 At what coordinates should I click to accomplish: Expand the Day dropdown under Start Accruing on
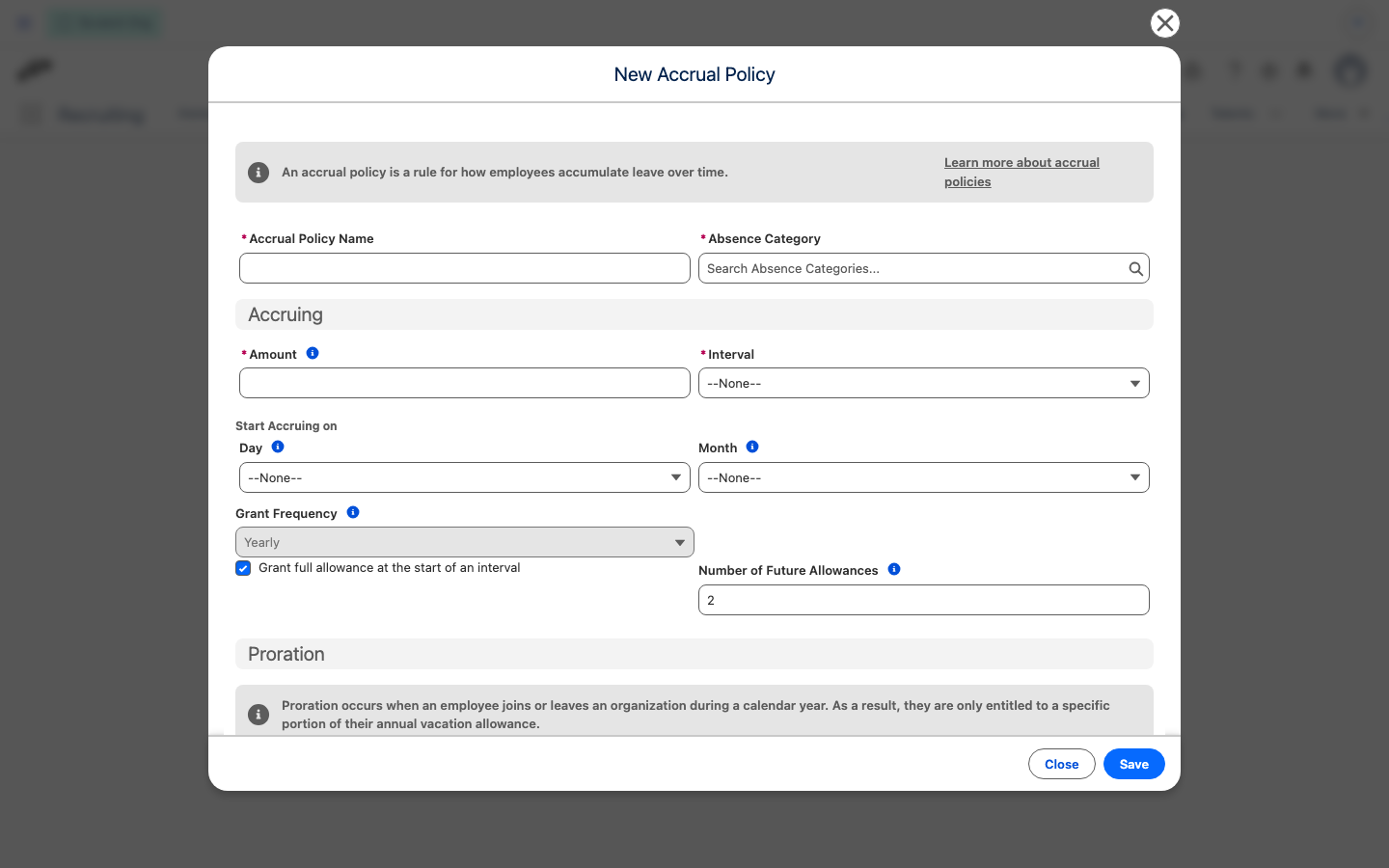pos(465,477)
